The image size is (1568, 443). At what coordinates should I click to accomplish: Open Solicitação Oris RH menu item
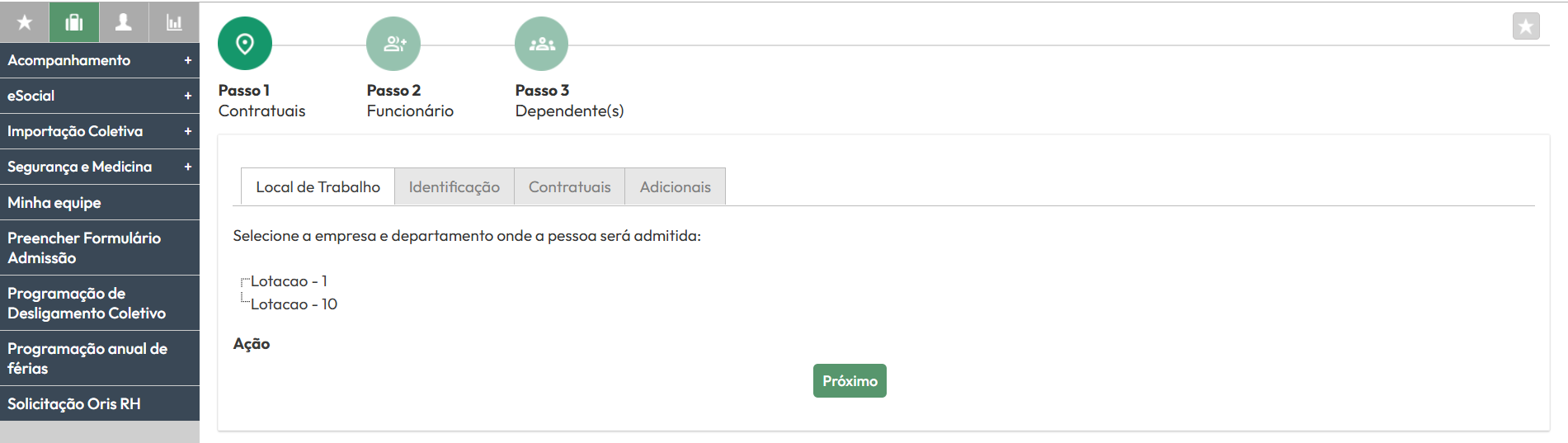click(100, 403)
